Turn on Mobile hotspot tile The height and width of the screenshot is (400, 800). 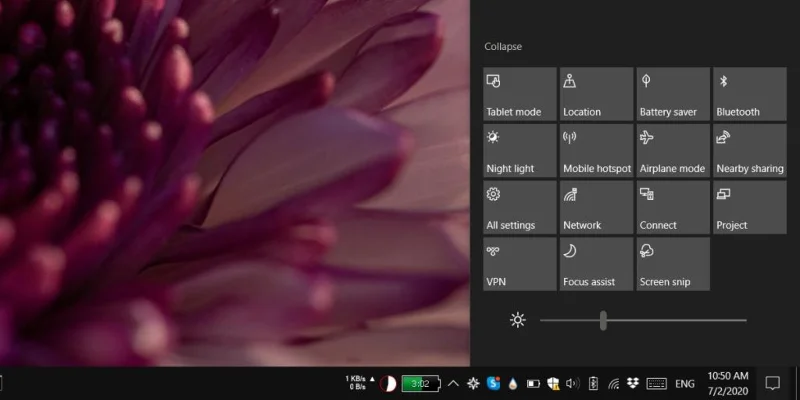596,151
